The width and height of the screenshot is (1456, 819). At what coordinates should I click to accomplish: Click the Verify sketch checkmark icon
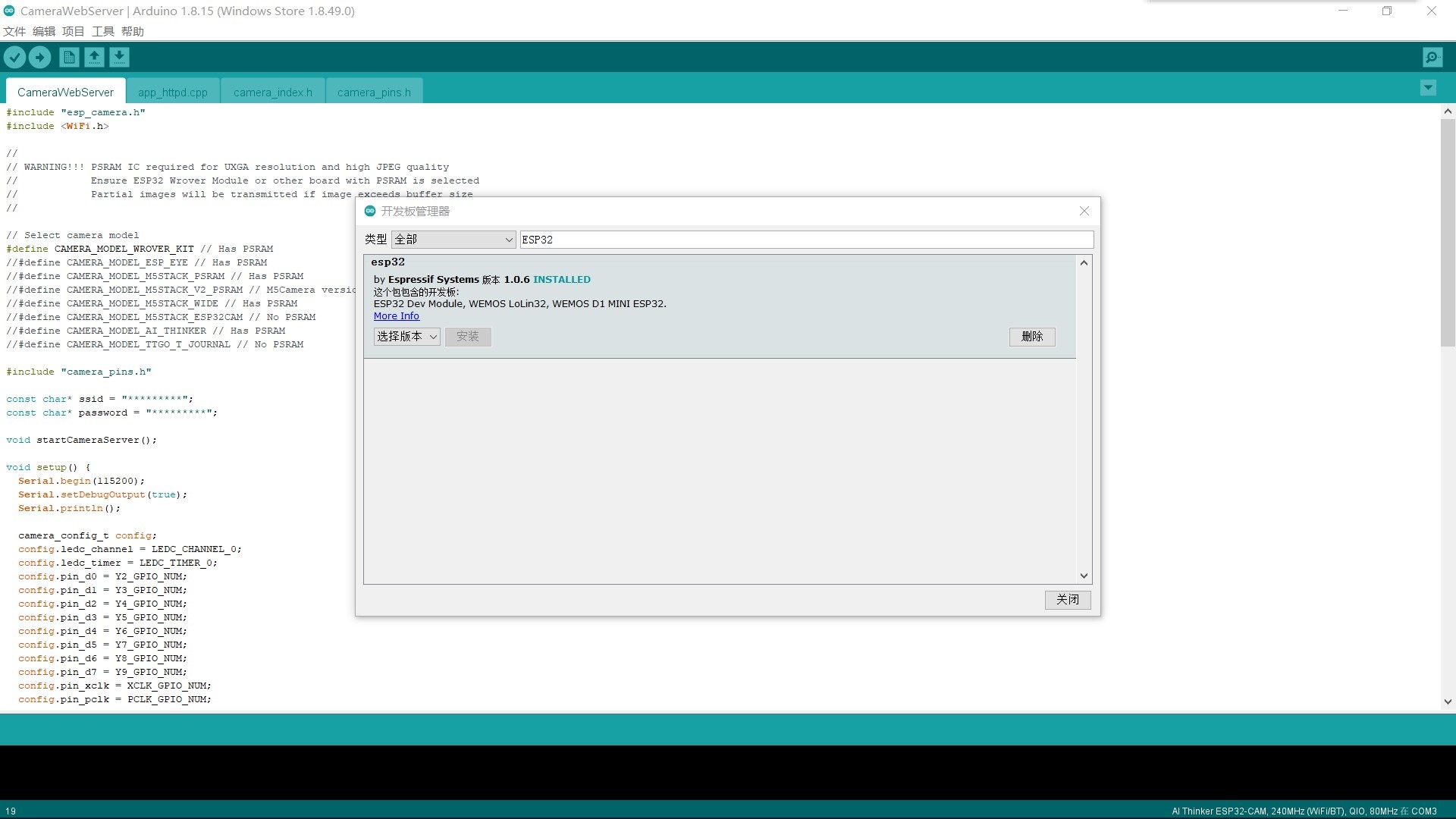point(14,57)
